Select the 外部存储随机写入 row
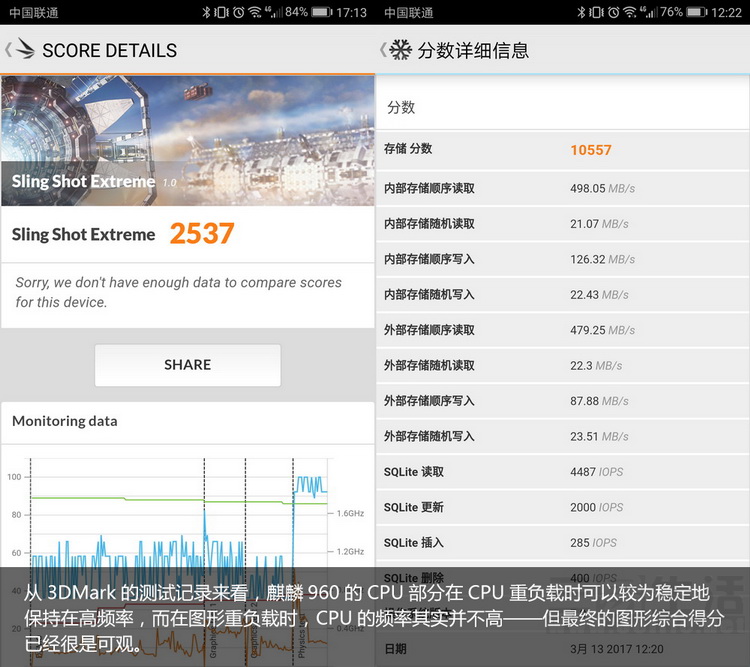The image size is (750, 667). tap(562, 436)
